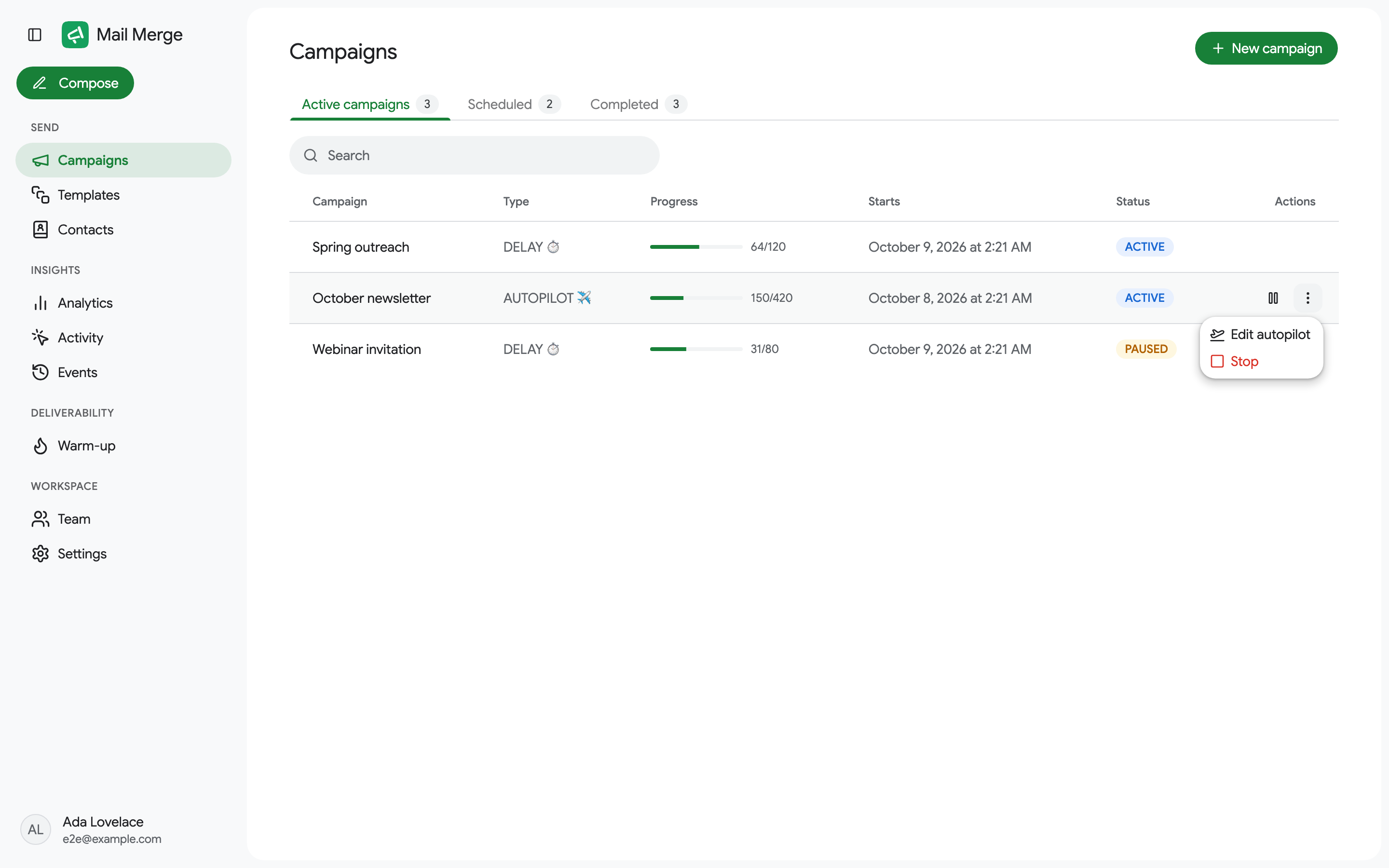This screenshot has height=868, width=1389.
Task: Click the Progress column header
Action: coord(674,202)
